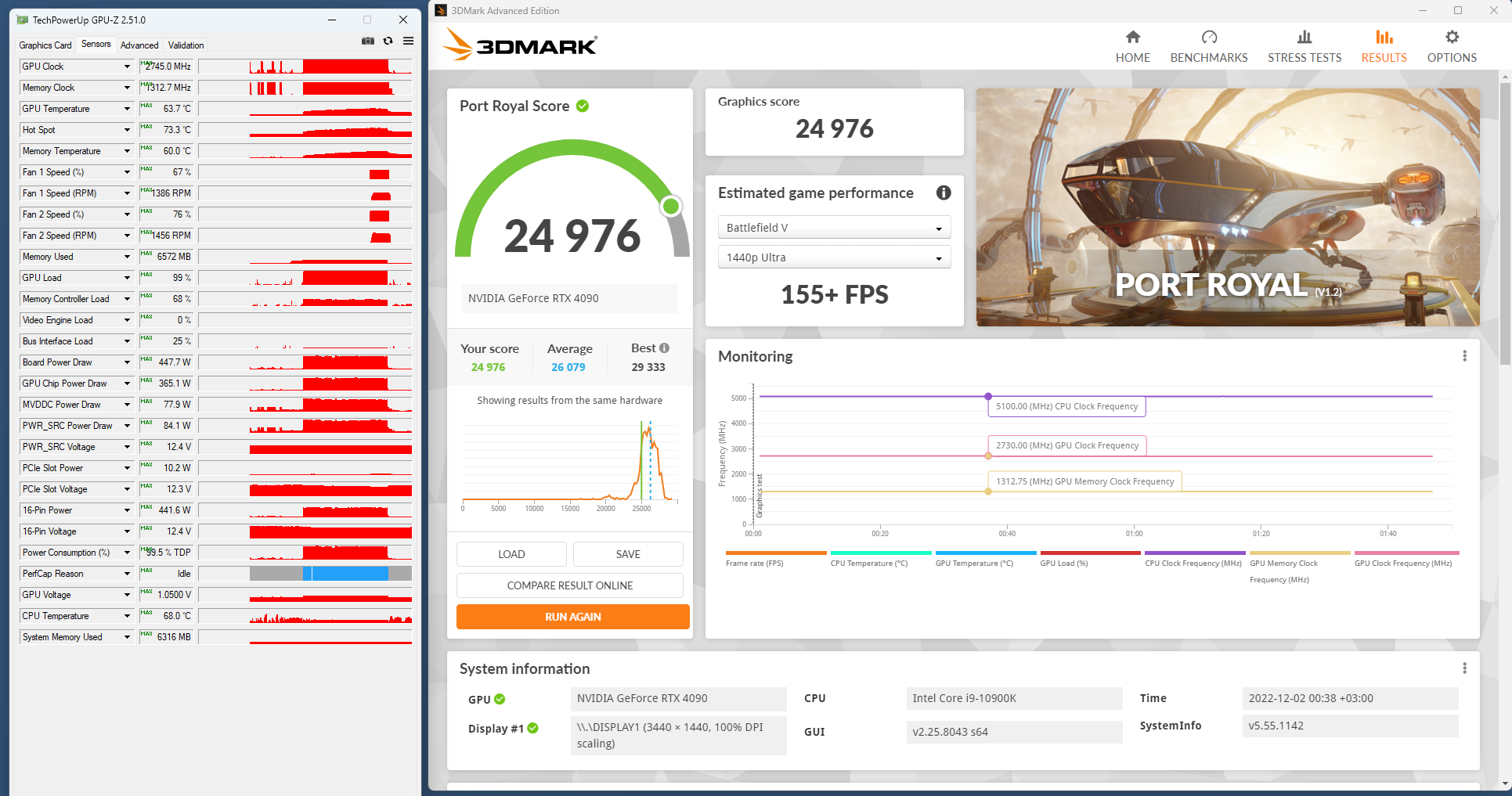Click the info icon next to Best
1512x796 pixels.
[664, 348]
